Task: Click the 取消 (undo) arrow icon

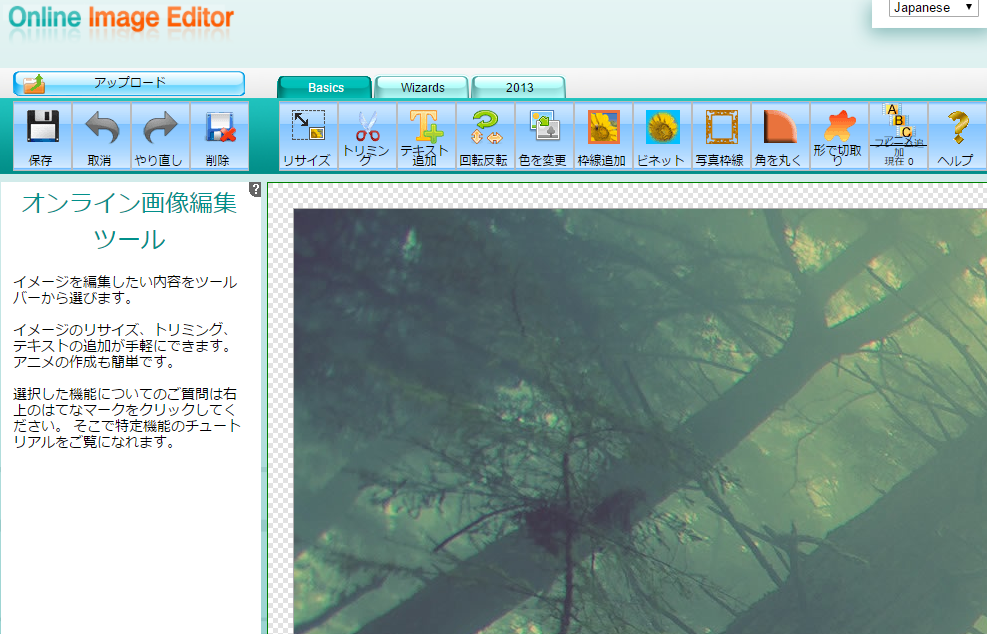Action: click(x=101, y=127)
